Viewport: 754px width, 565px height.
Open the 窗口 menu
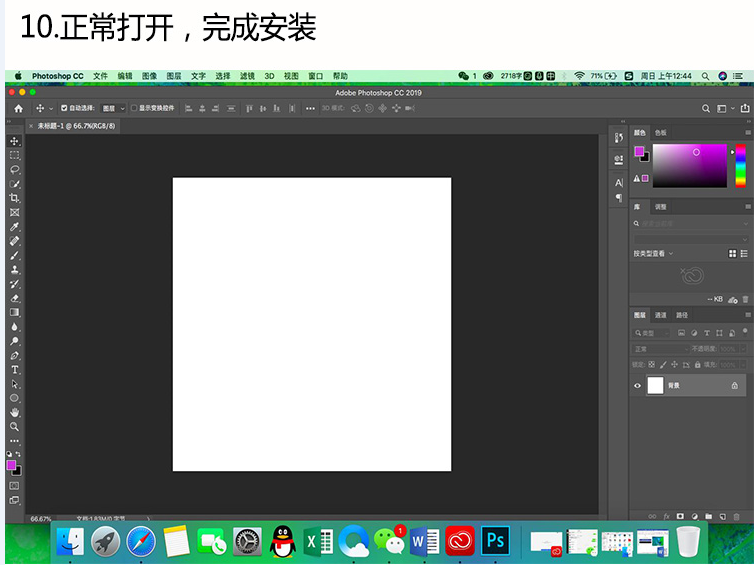click(x=315, y=76)
